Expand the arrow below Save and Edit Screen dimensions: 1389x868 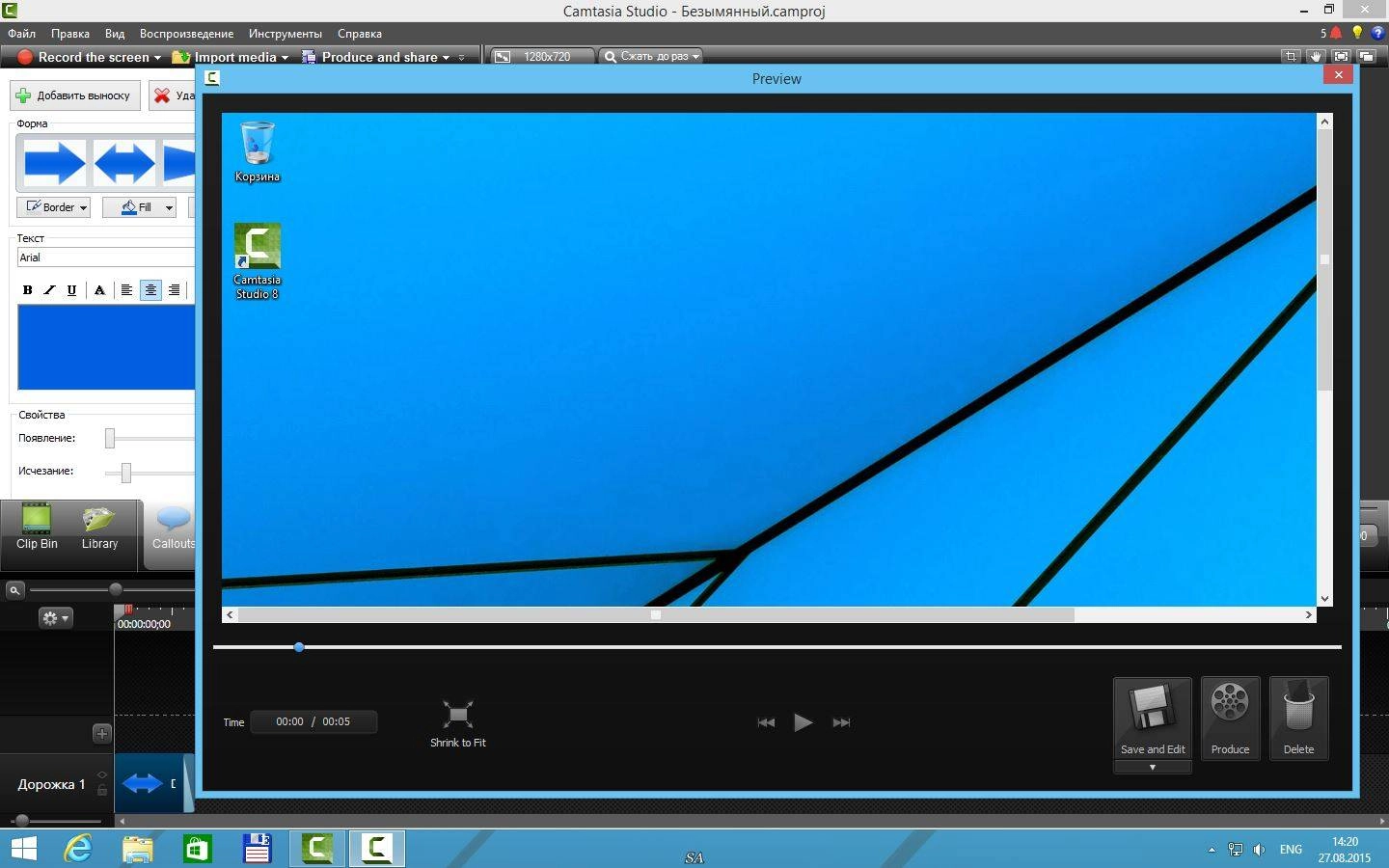(x=1153, y=768)
